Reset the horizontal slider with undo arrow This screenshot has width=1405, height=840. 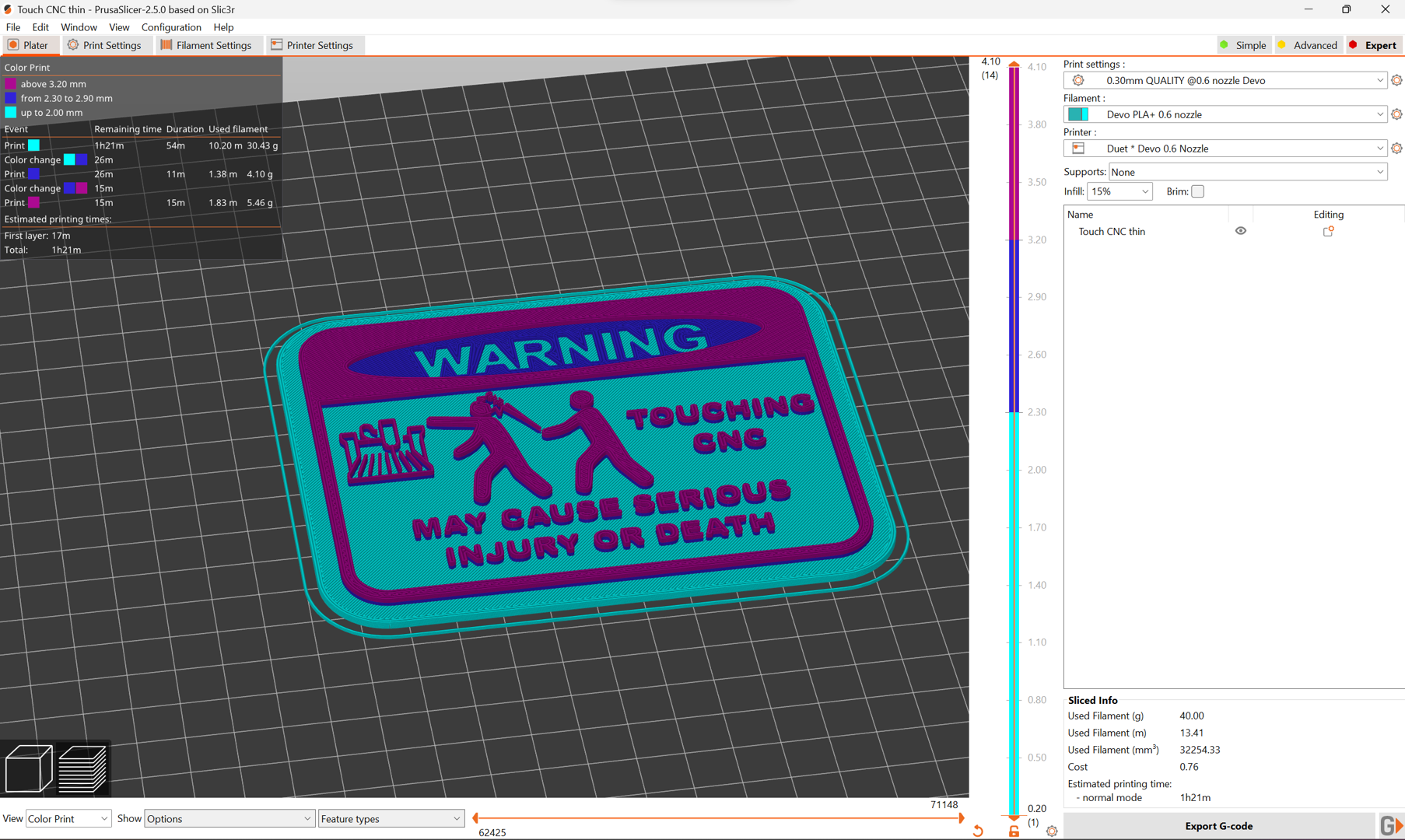(978, 831)
